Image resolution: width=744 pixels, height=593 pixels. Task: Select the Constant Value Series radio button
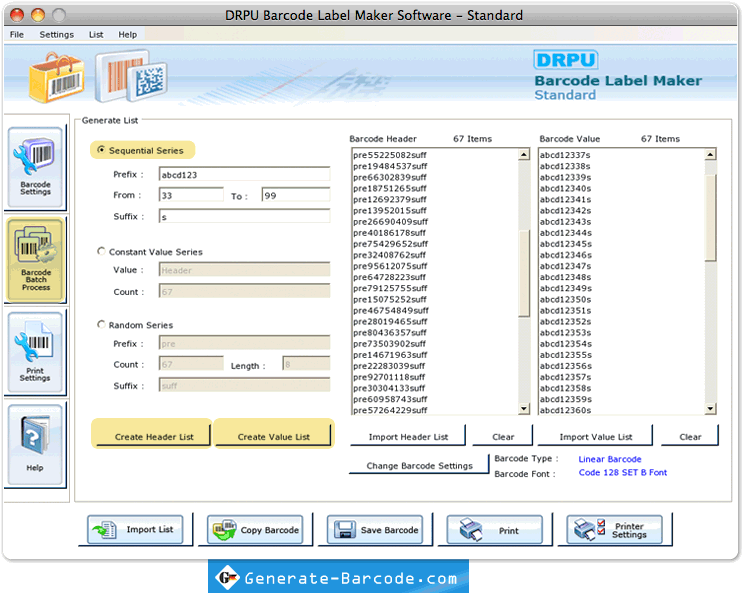101,251
